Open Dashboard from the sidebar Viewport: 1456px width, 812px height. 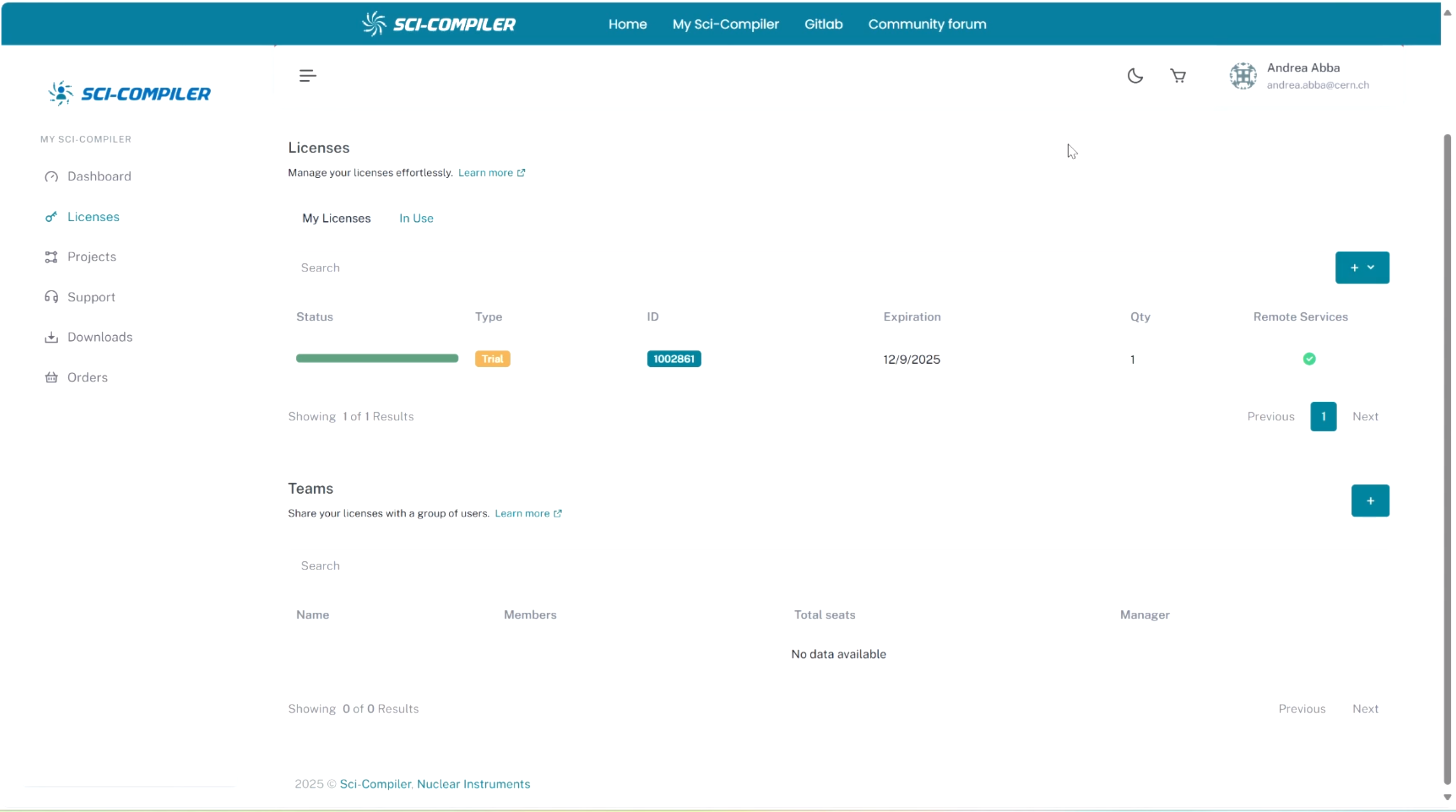pyautogui.click(x=88, y=176)
